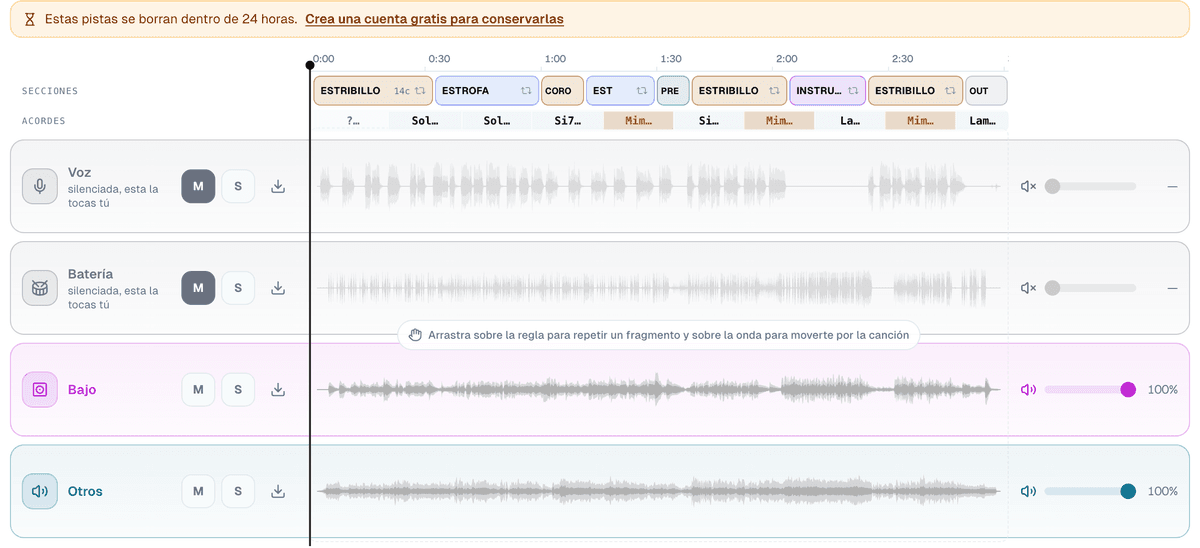Loop the ESTRIBILLO before OUT via repeat icon
The image size is (1200, 548).
(950, 91)
